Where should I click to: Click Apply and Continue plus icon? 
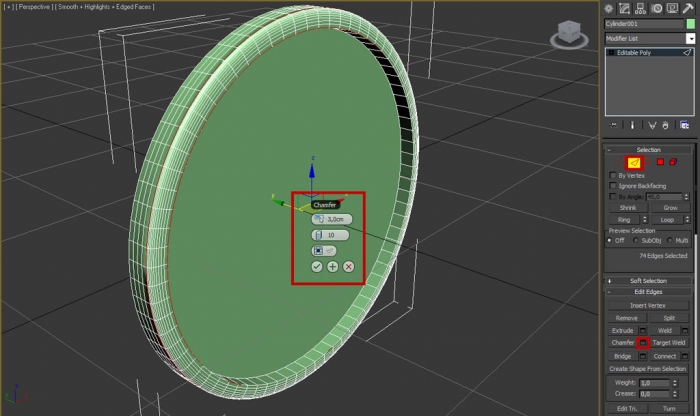click(x=333, y=266)
